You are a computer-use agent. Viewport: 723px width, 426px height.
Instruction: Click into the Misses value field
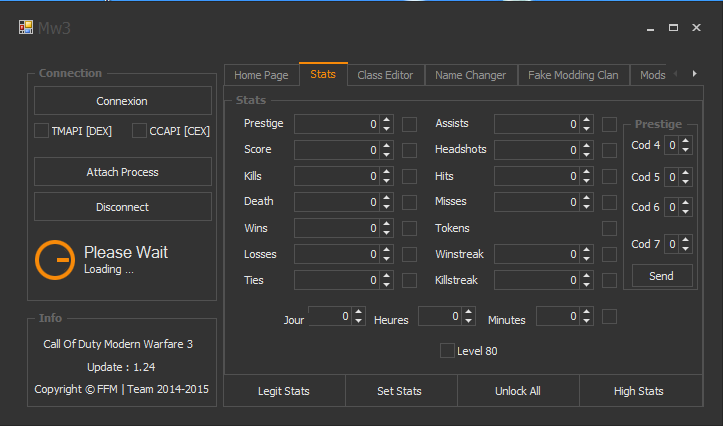coord(537,202)
